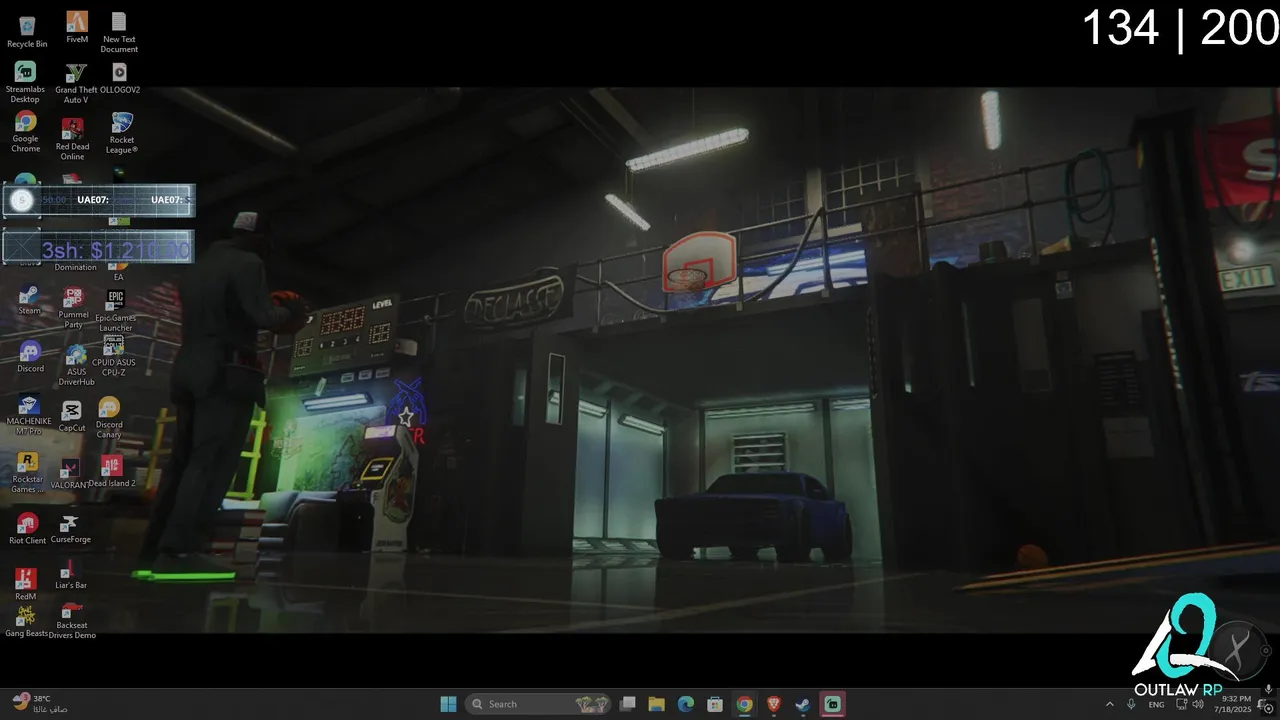1280x720 pixels.
Task: Switch to Chrome on the taskbar
Action: (744, 704)
